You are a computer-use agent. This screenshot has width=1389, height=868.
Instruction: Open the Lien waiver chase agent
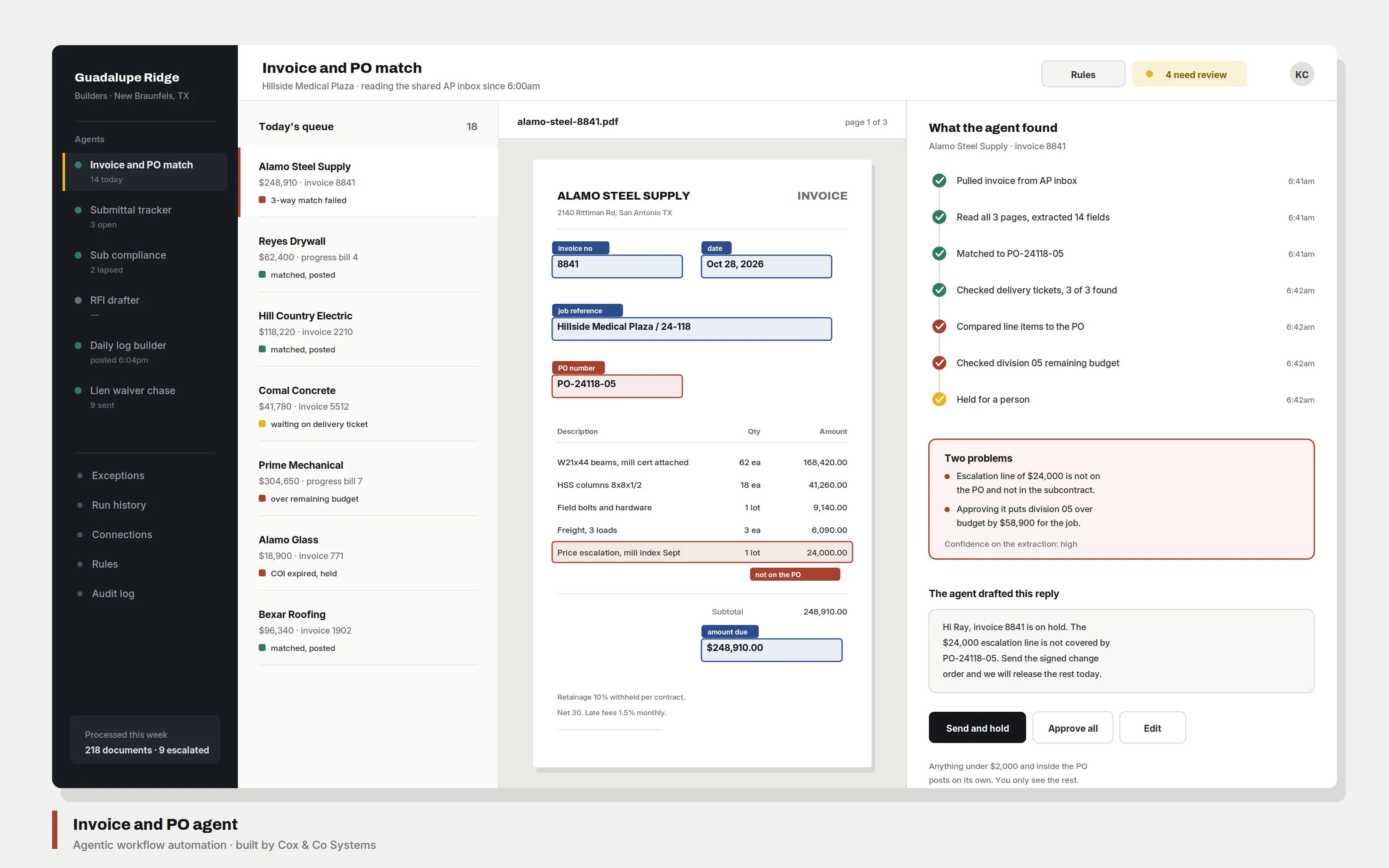[145, 397]
